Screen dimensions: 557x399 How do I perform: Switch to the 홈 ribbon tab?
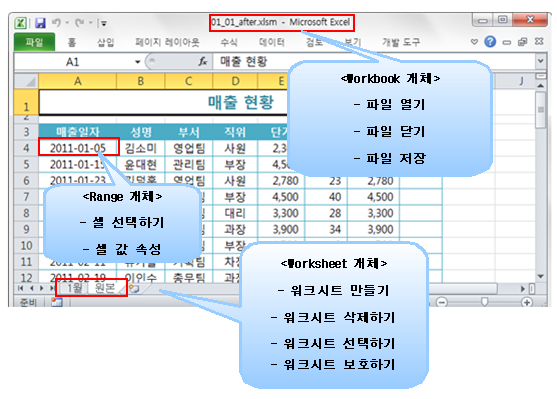click(72, 43)
